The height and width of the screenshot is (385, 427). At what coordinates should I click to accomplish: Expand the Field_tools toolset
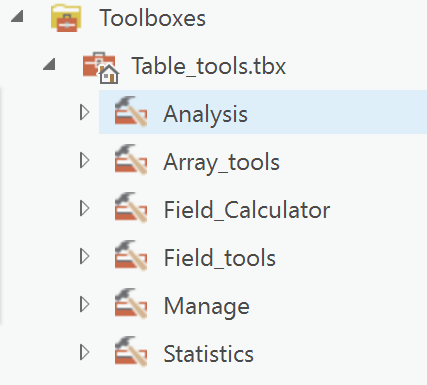coord(85,256)
